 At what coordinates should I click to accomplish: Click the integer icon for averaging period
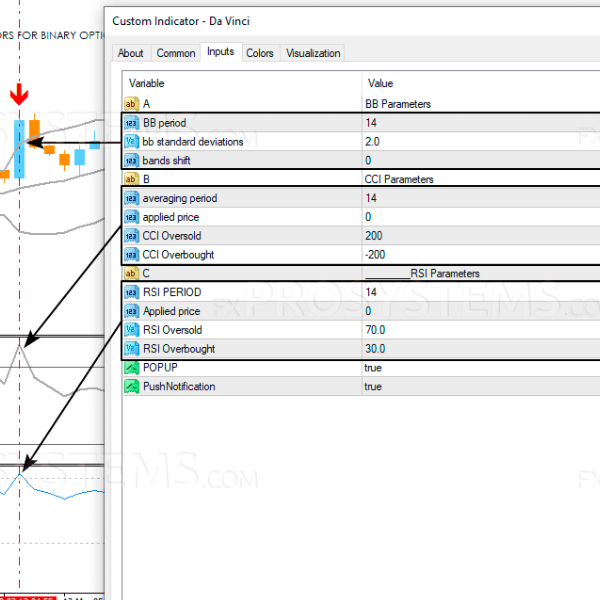tap(131, 198)
